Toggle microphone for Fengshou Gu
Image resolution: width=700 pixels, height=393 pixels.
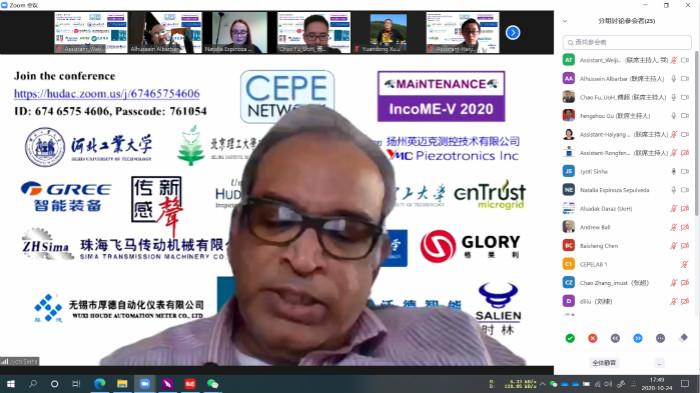click(x=674, y=116)
